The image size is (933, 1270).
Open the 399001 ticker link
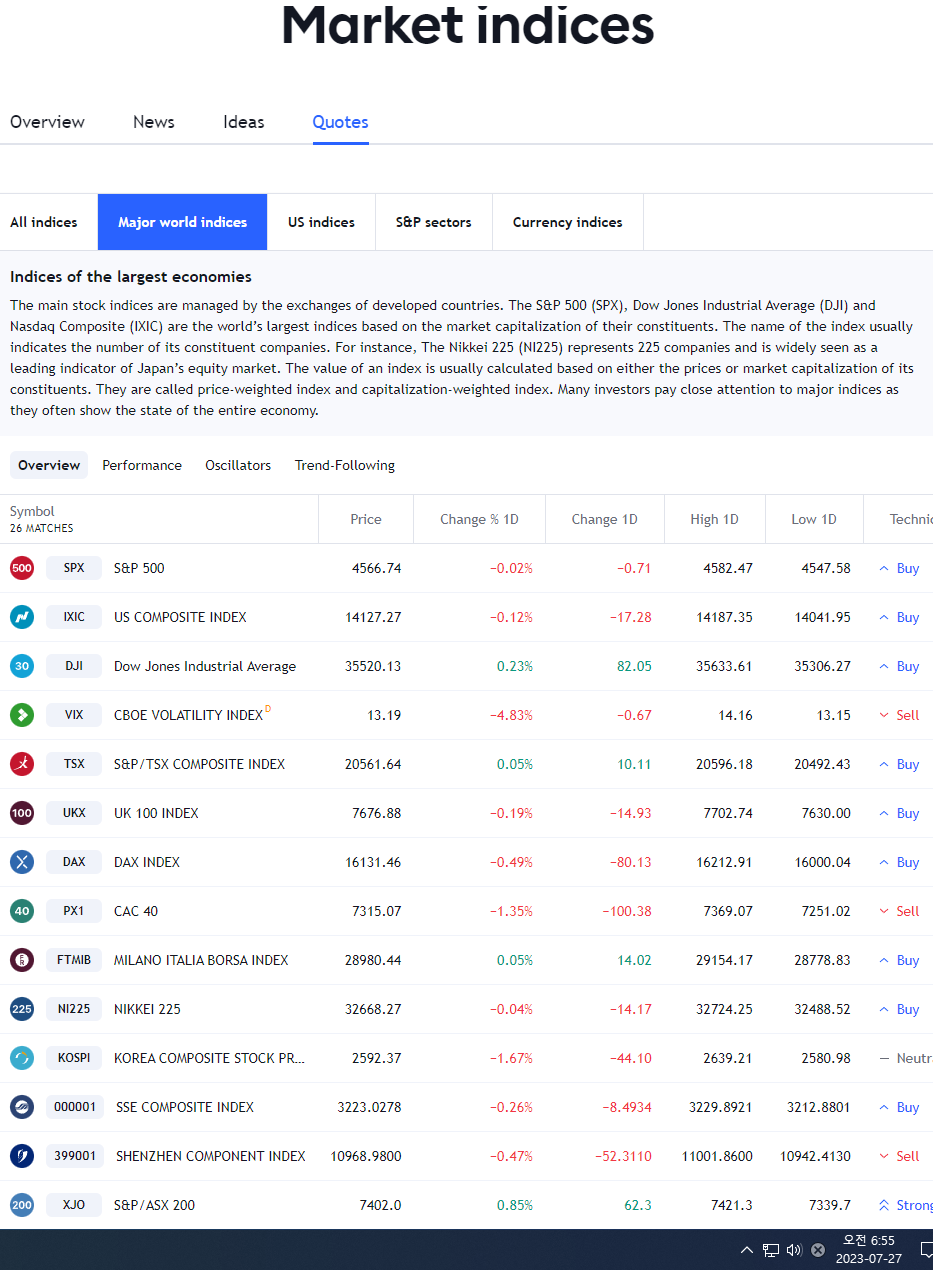(x=75, y=1156)
